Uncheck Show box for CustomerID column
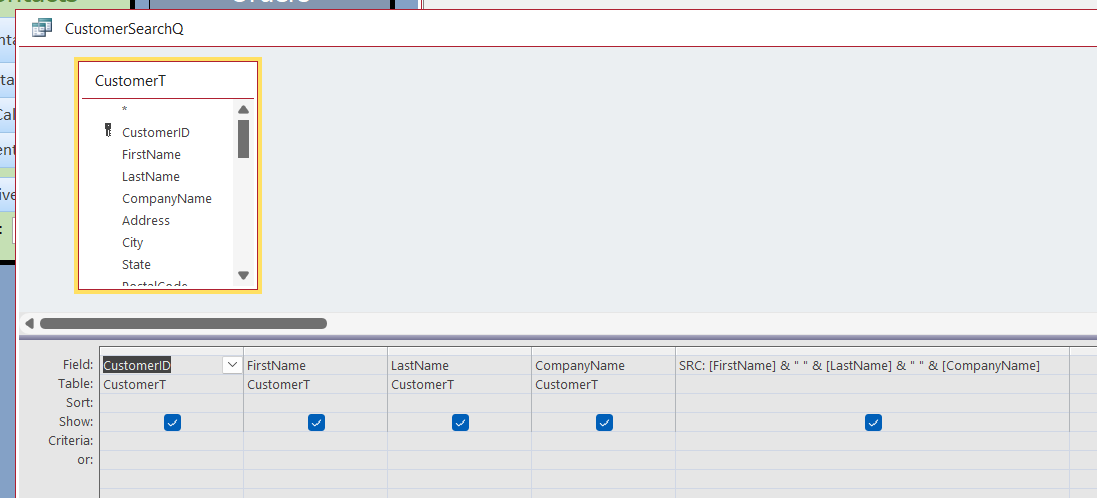Screen dimensions: 1097x498 pos(172,423)
